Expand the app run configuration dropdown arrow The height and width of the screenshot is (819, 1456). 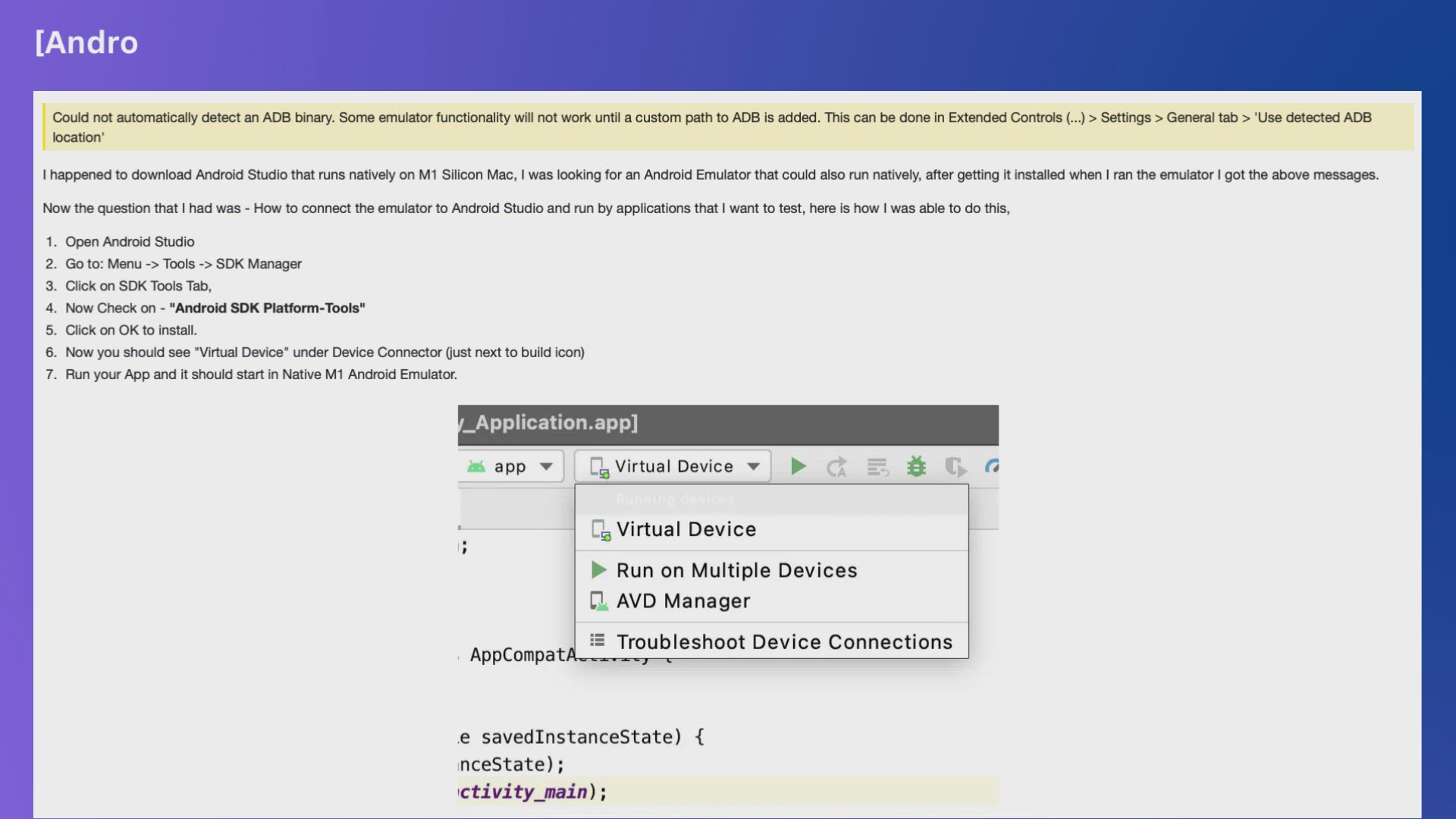546,466
